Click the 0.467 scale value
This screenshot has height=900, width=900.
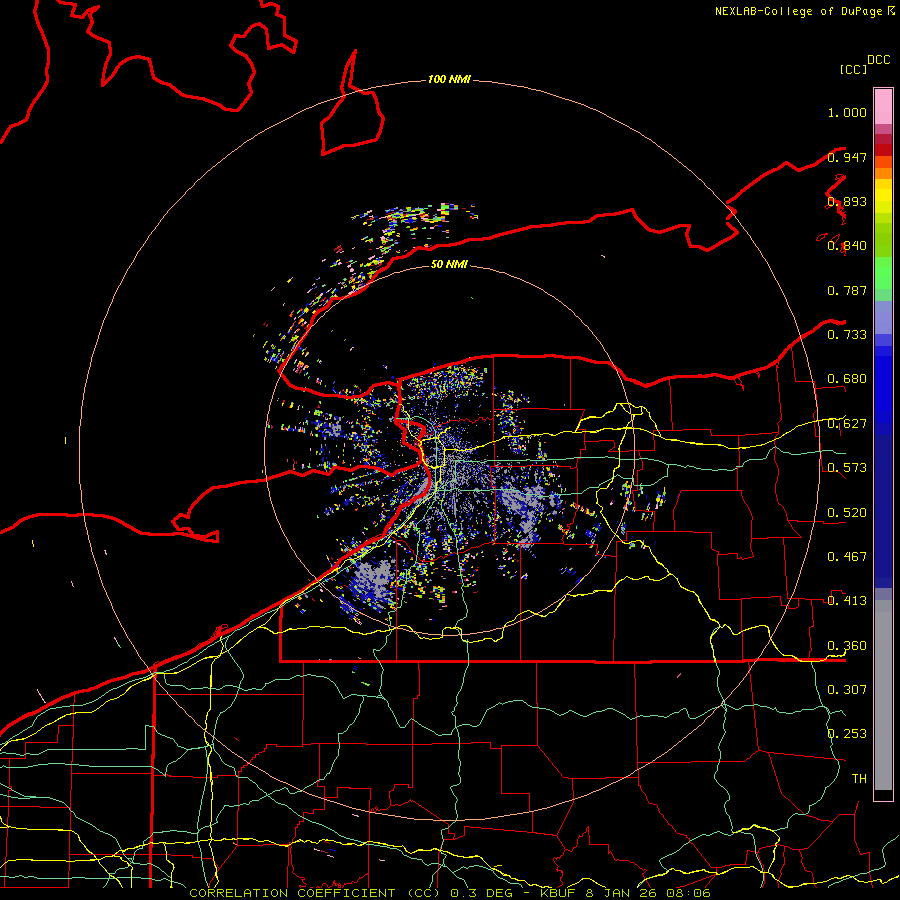[847, 557]
